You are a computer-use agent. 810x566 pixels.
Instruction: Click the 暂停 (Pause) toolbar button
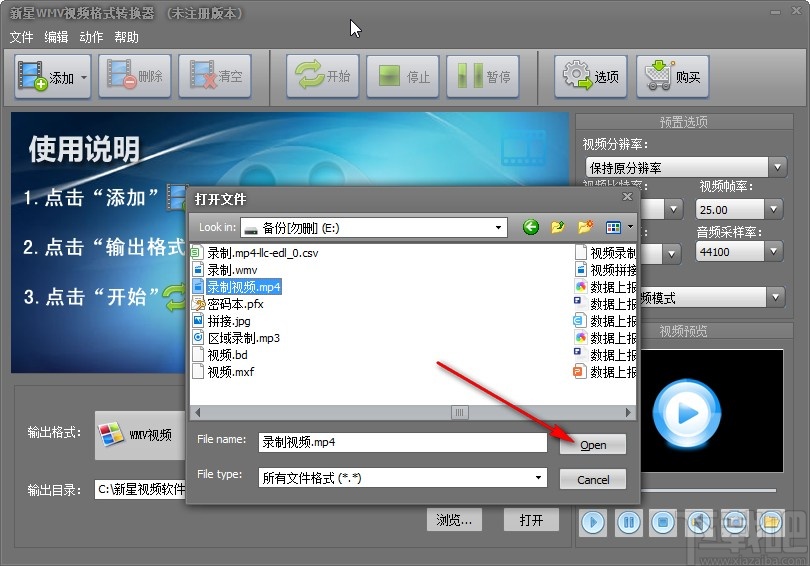(483, 76)
